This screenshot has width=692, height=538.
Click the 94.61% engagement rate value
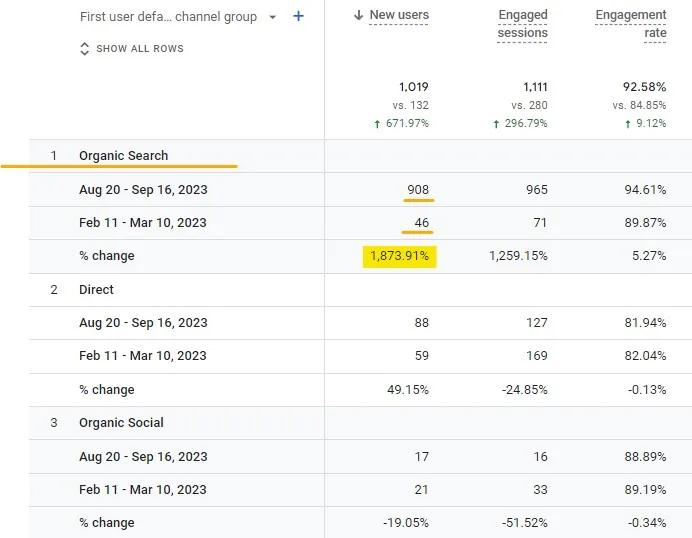tap(645, 190)
